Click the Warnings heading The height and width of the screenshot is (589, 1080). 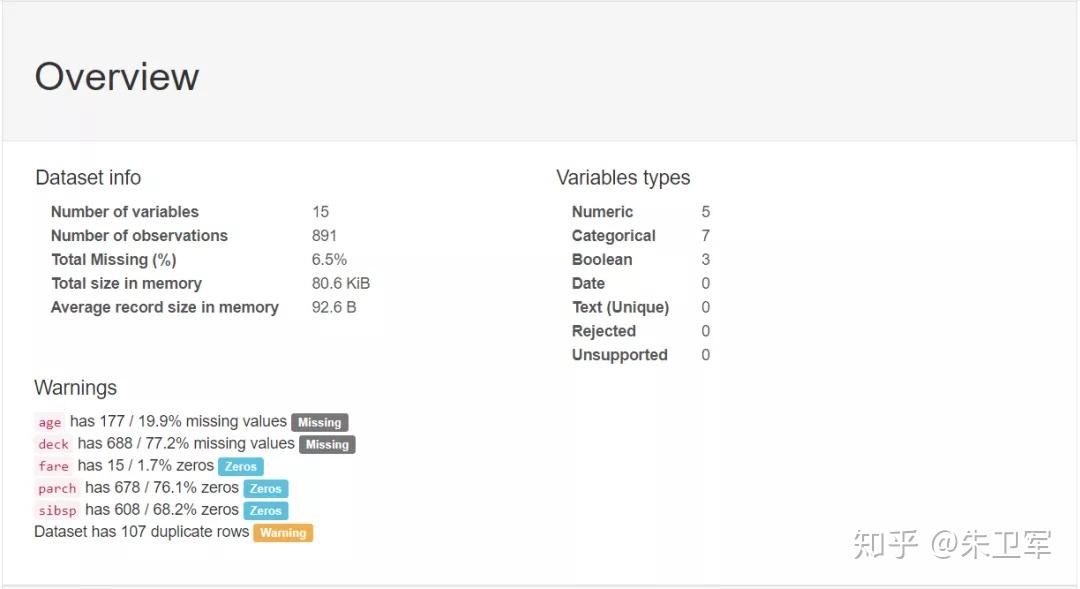pos(75,388)
